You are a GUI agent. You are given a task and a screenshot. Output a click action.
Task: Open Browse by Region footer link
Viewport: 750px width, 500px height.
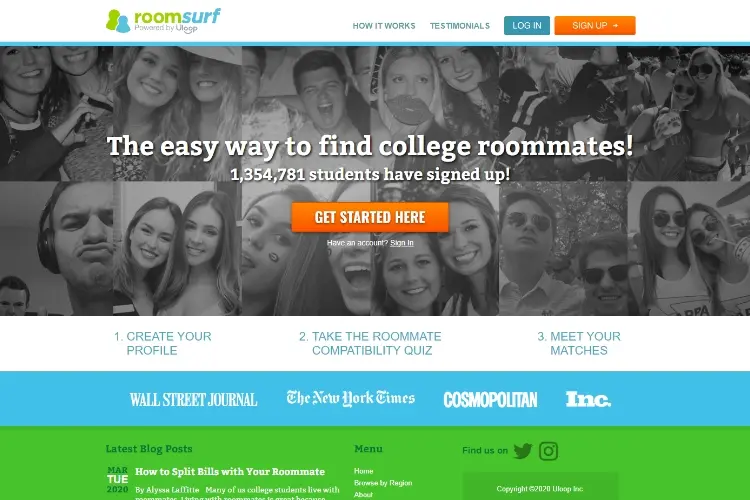point(383,483)
